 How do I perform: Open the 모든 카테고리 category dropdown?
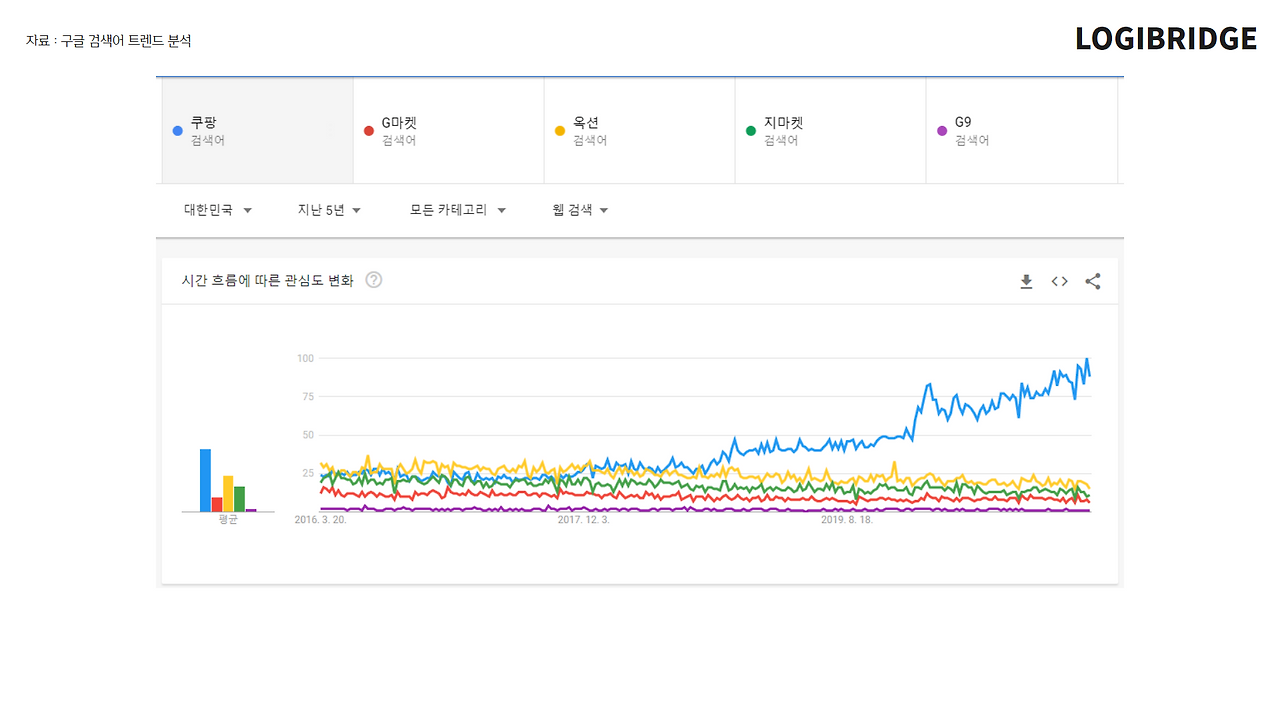click(458, 210)
